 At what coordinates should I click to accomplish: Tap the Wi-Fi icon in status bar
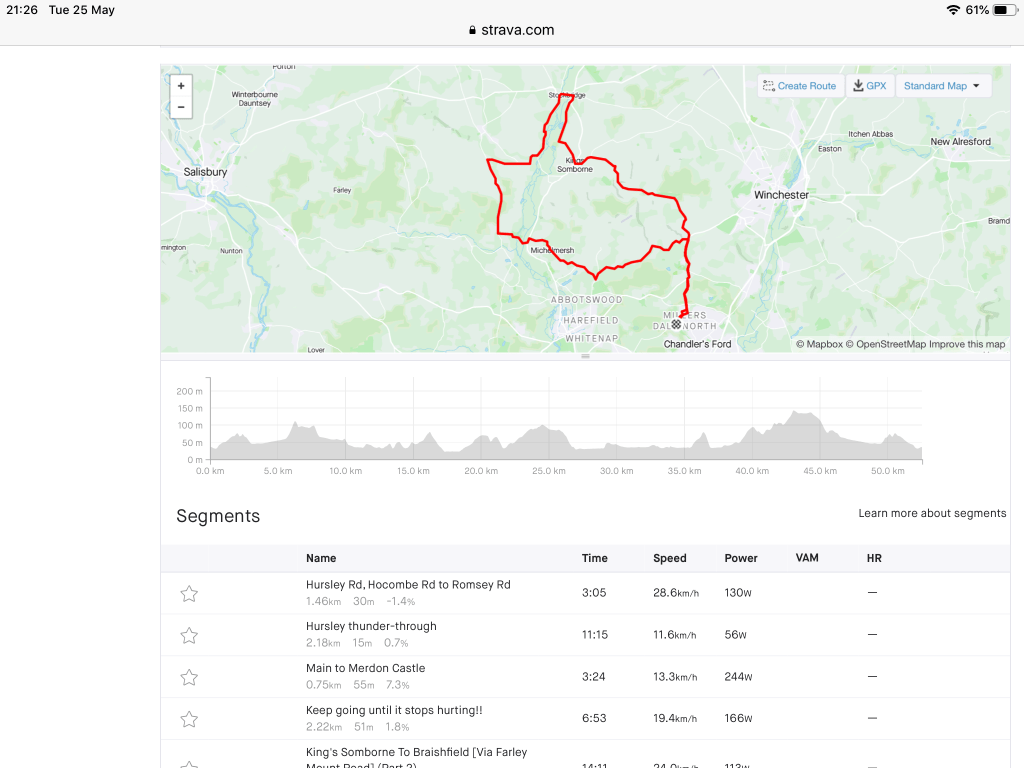click(953, 10)
